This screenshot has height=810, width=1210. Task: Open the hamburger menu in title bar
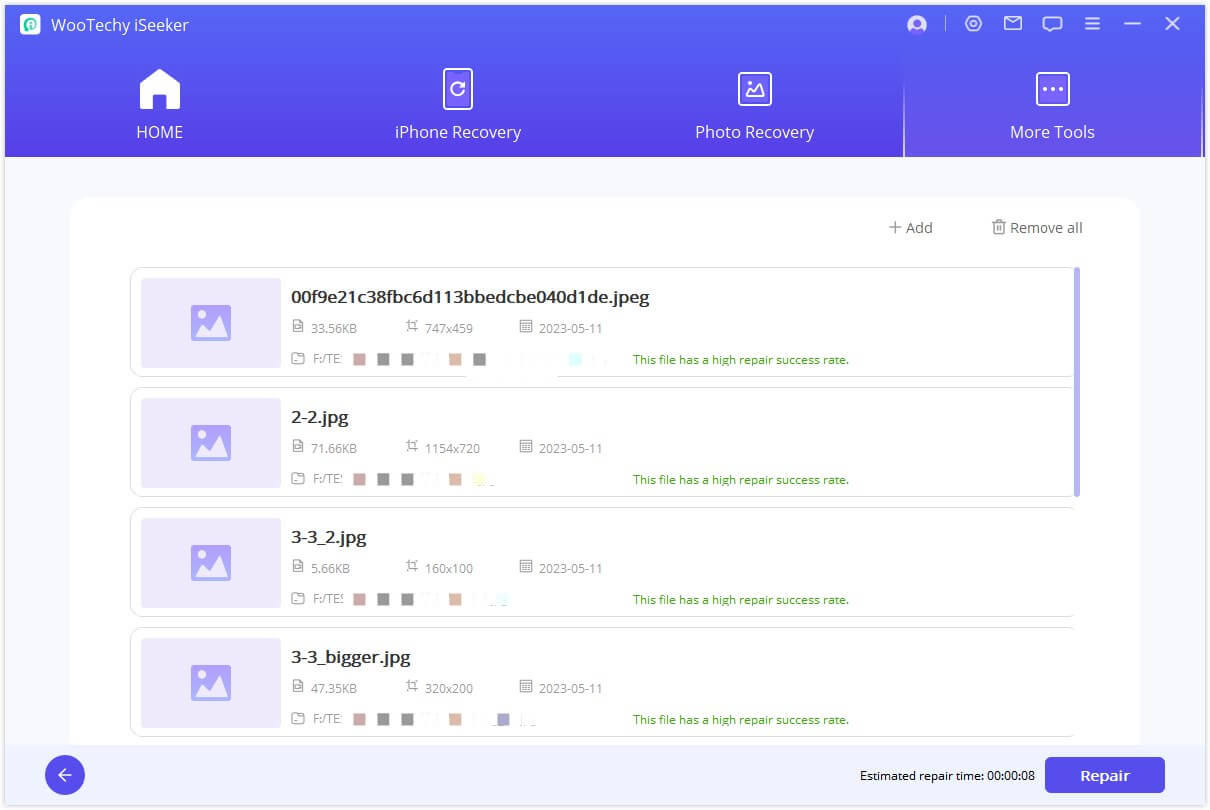click(x=1092, y=24)
